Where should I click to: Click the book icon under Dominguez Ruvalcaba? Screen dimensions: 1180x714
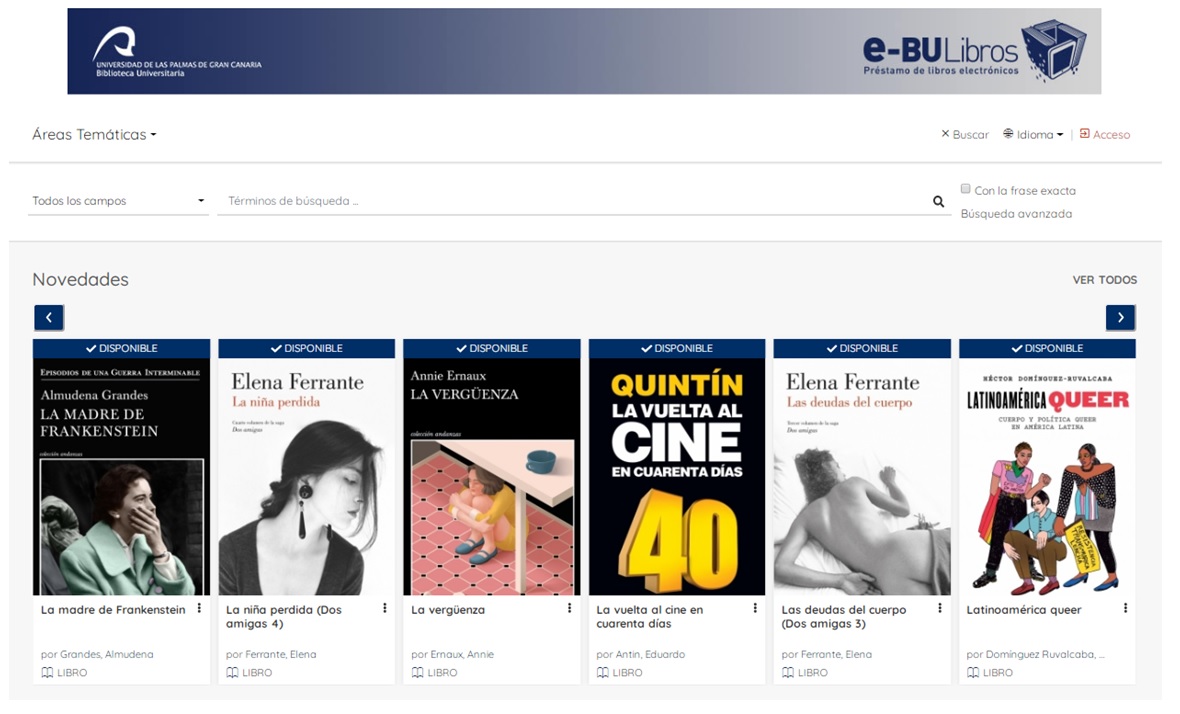(973, 673)
